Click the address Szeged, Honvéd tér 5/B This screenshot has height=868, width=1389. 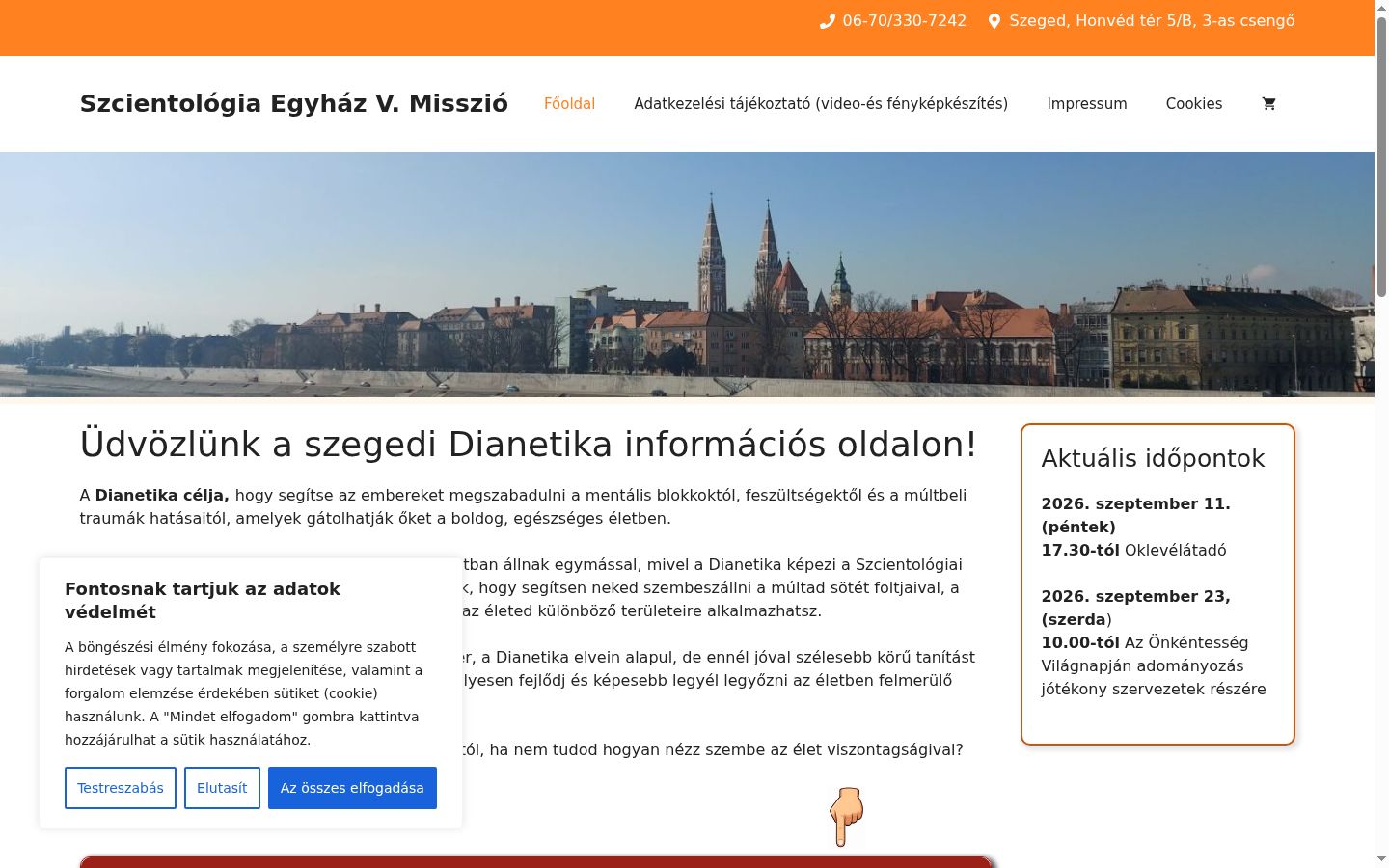click(x=1152, y=21)
